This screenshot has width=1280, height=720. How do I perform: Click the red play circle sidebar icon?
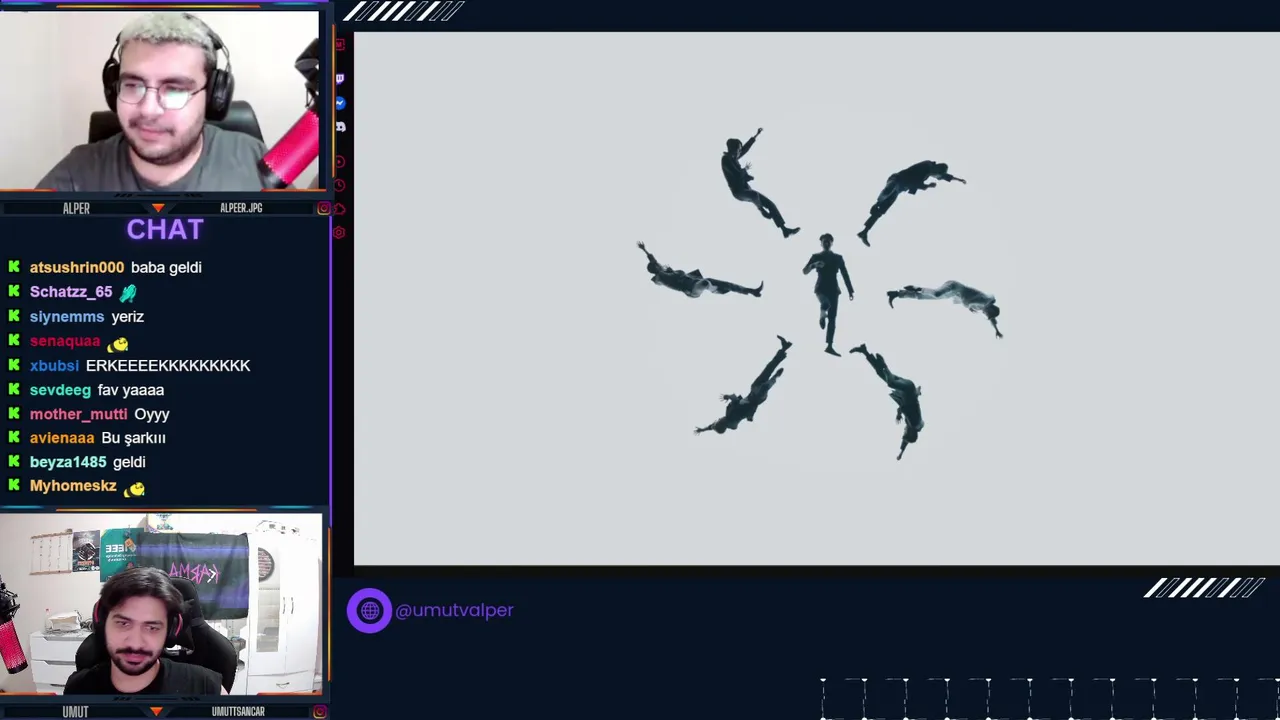coord(340,161)
